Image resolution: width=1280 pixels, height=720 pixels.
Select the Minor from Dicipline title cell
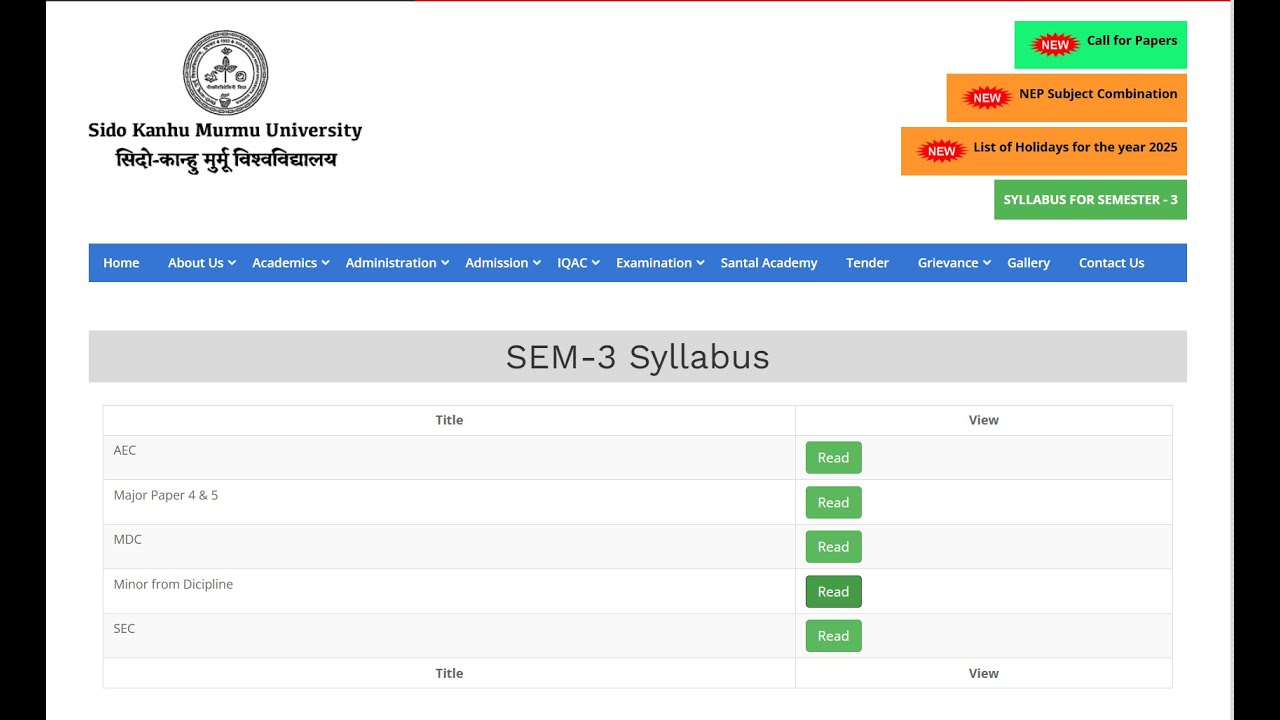449,591
